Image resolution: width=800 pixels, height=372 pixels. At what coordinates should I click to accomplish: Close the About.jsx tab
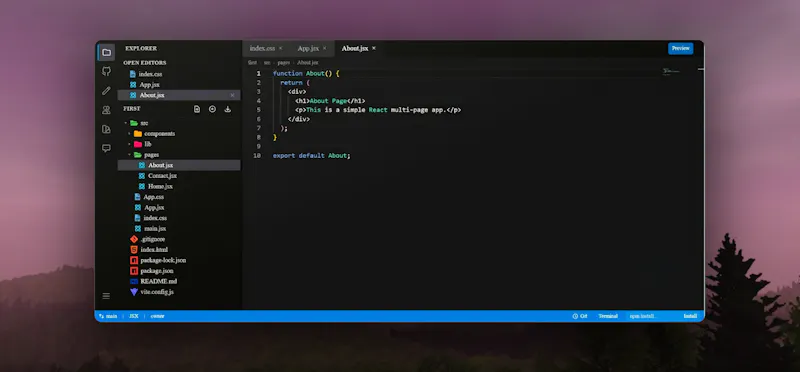point(373,48)
